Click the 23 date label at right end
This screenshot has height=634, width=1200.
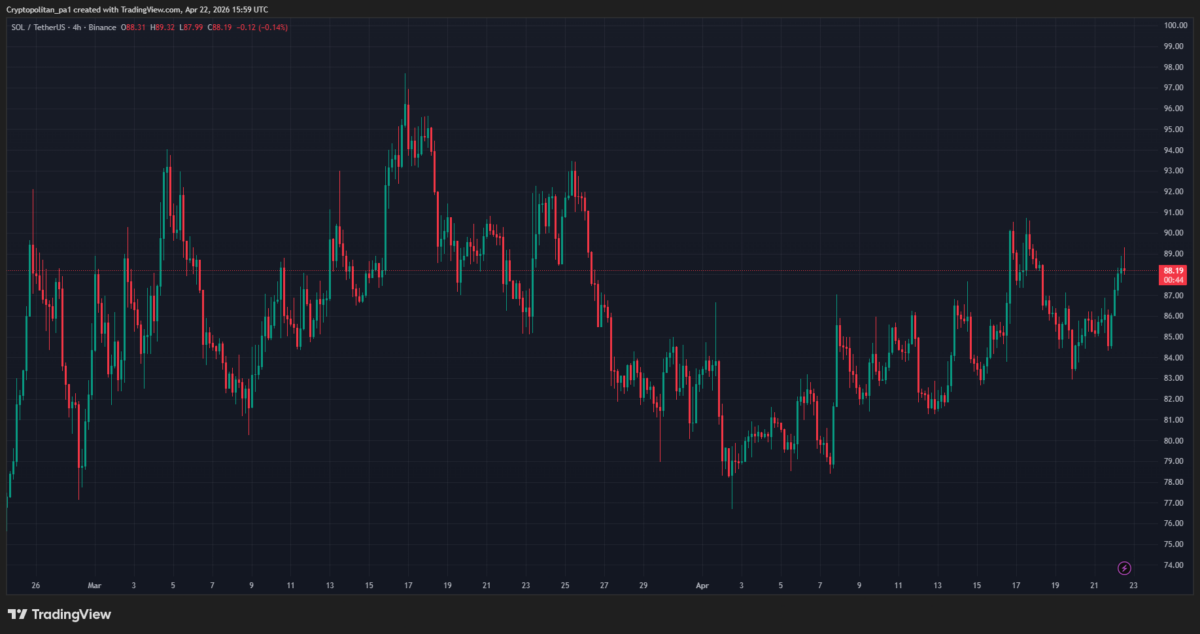[1132, 586]
